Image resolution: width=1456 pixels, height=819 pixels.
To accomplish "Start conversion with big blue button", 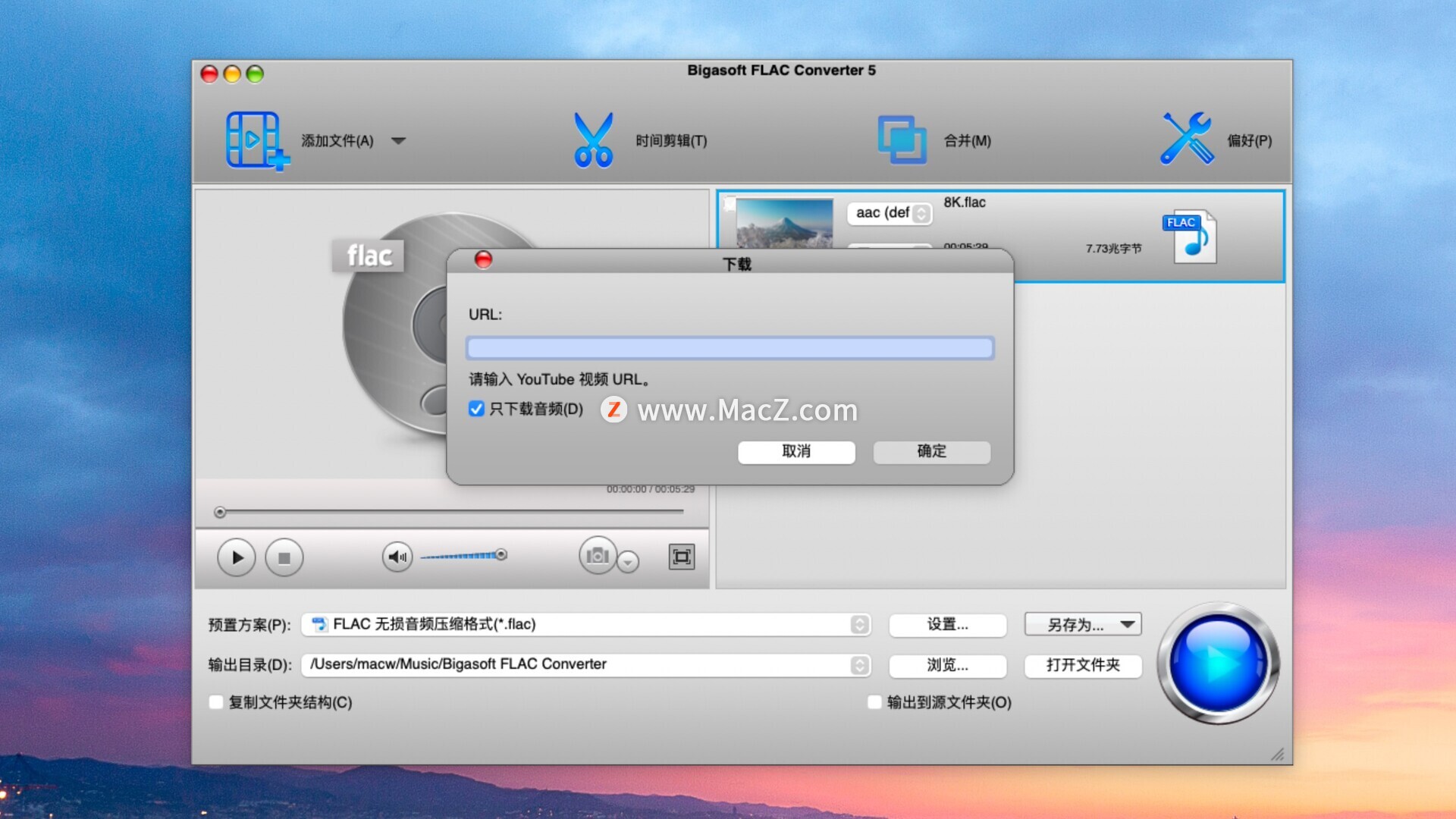I will tap(1218, 664).
